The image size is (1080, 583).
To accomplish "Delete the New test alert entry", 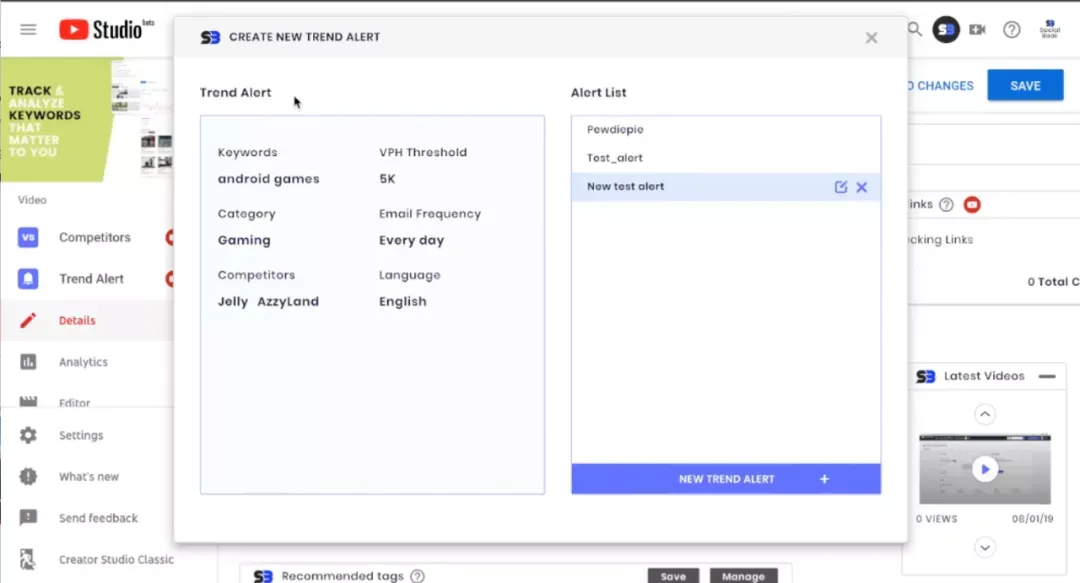I will [862, 187].
